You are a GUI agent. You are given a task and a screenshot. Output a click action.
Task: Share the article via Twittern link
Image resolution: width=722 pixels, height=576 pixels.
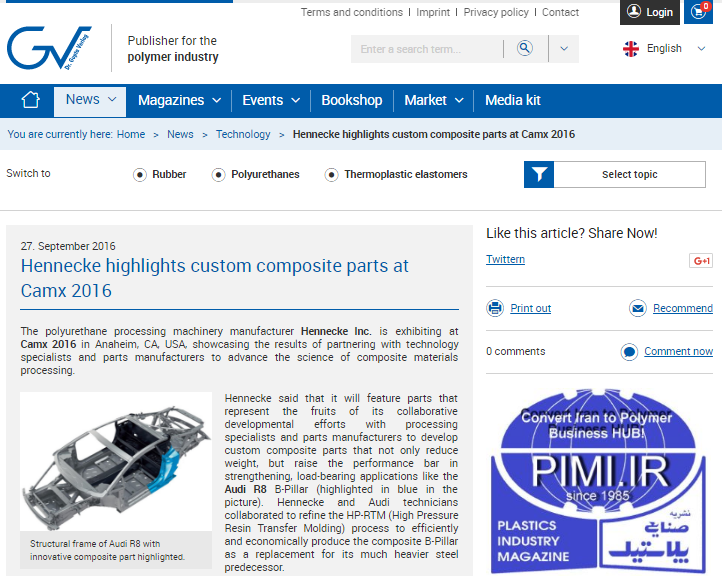[x=505, y=259]
